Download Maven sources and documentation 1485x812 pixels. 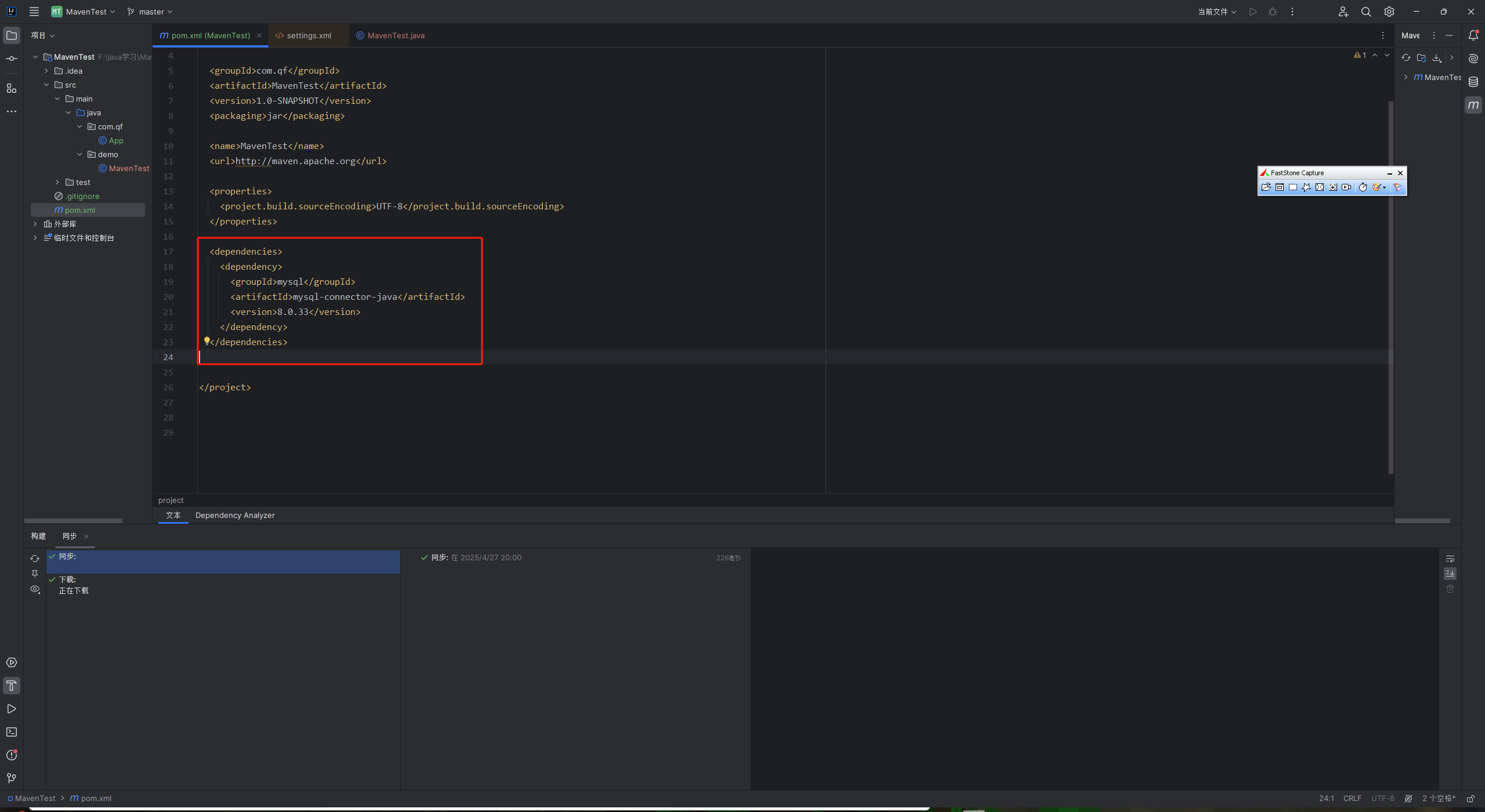[x=1436, y=57]
